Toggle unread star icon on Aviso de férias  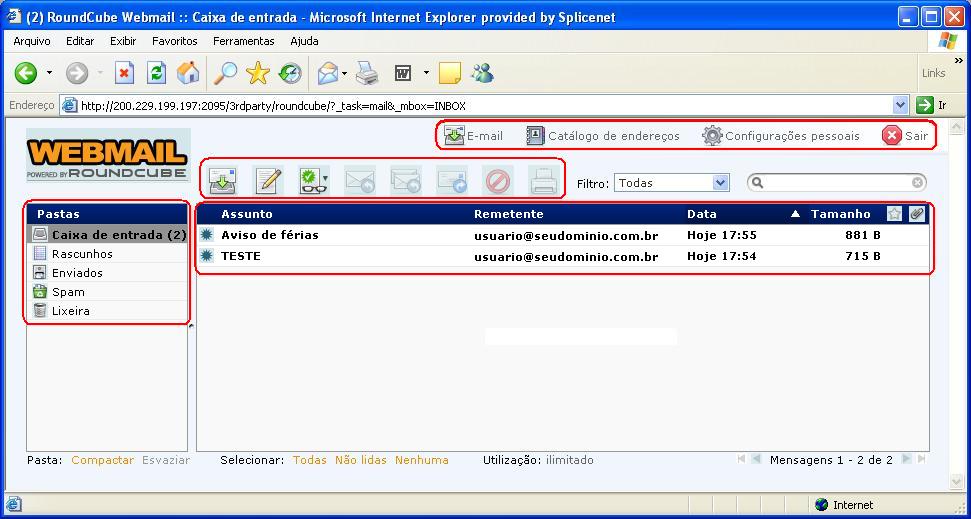pyautogui.click(x=207, y=235)
